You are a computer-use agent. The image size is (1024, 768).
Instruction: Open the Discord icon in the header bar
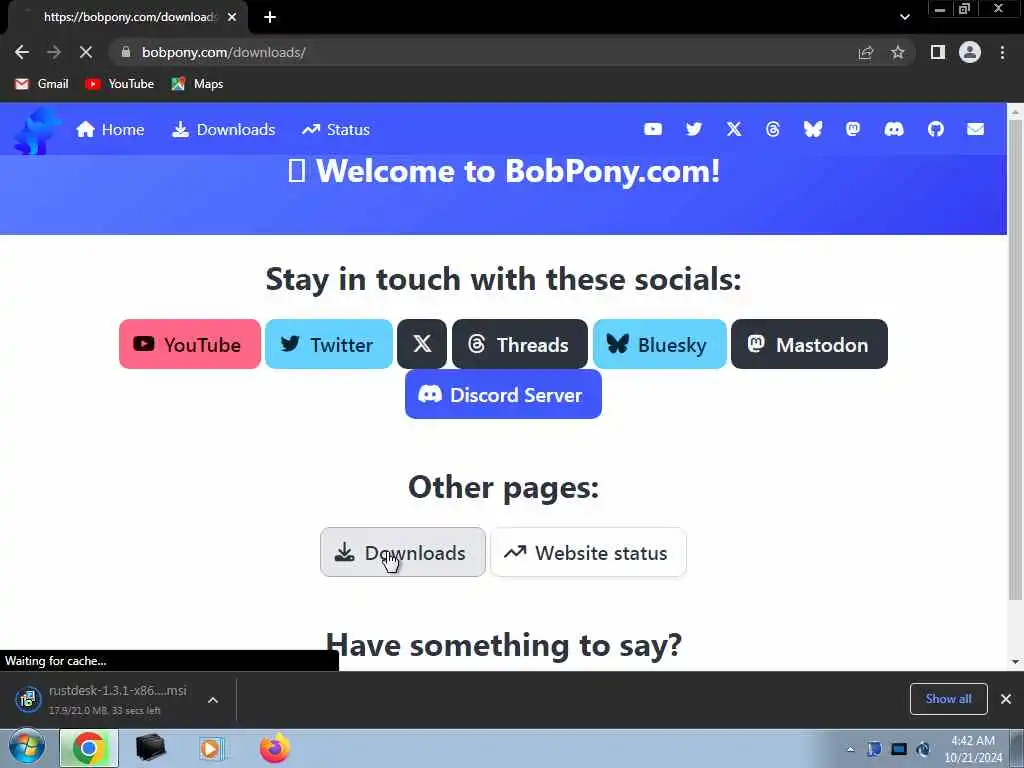[894, 129]
